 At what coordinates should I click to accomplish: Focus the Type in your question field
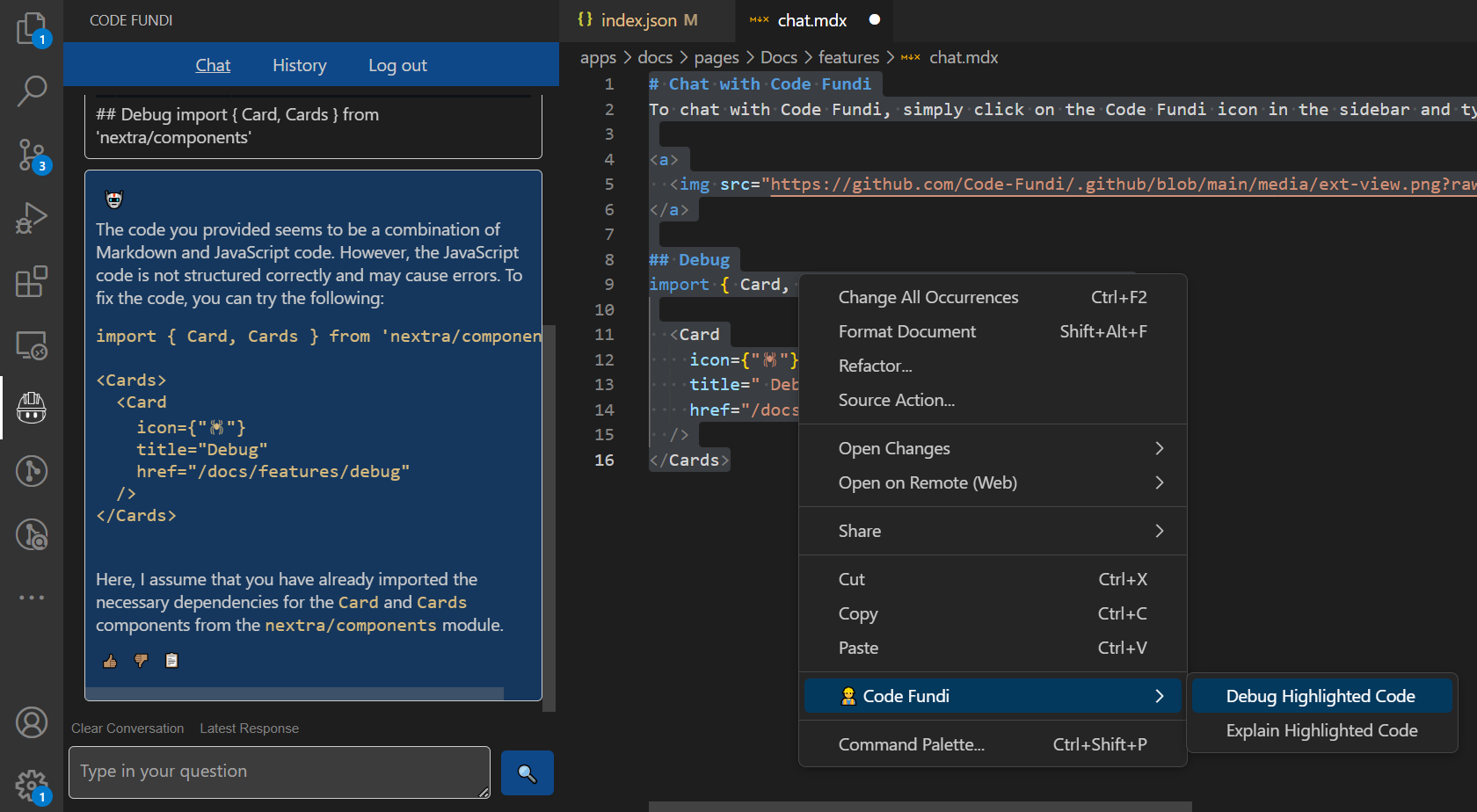280,772
